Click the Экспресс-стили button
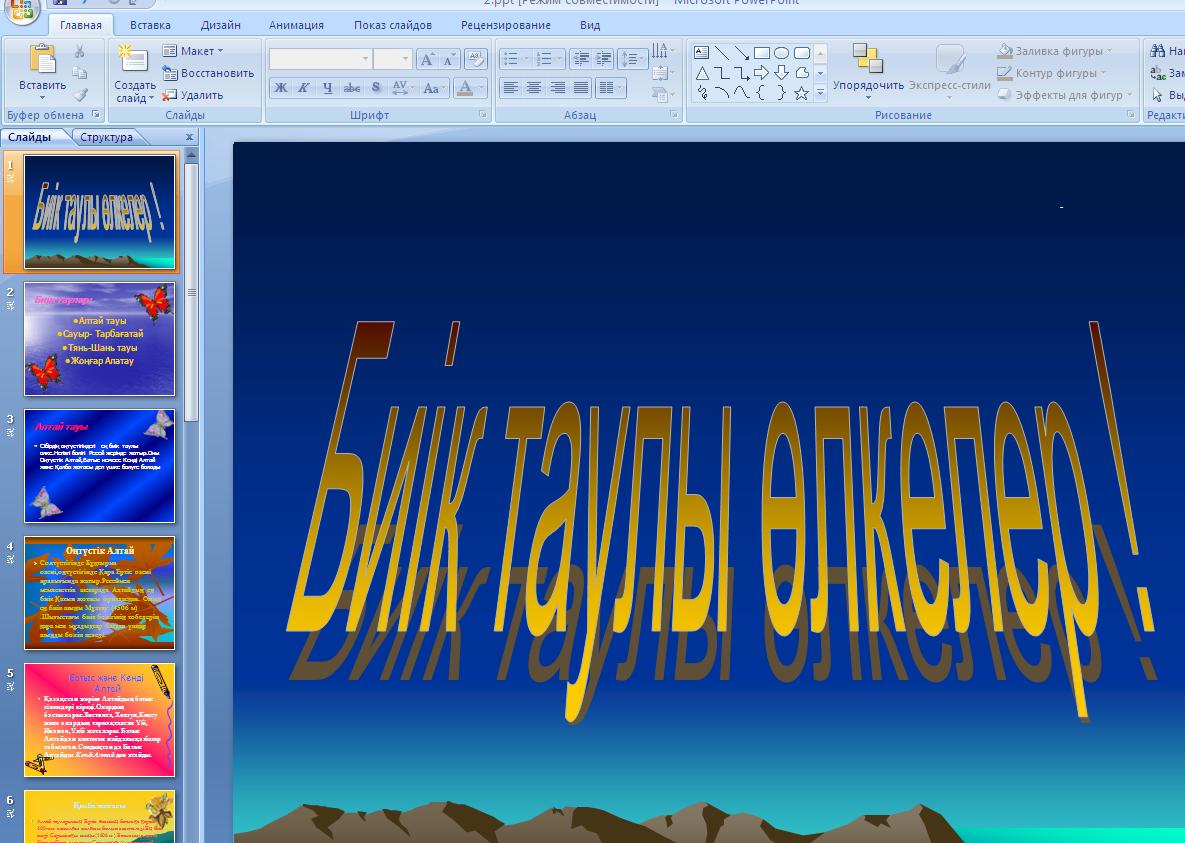The height and width of the screenshot is (843, 1185). pyautogui.click(x=949, y=70)
